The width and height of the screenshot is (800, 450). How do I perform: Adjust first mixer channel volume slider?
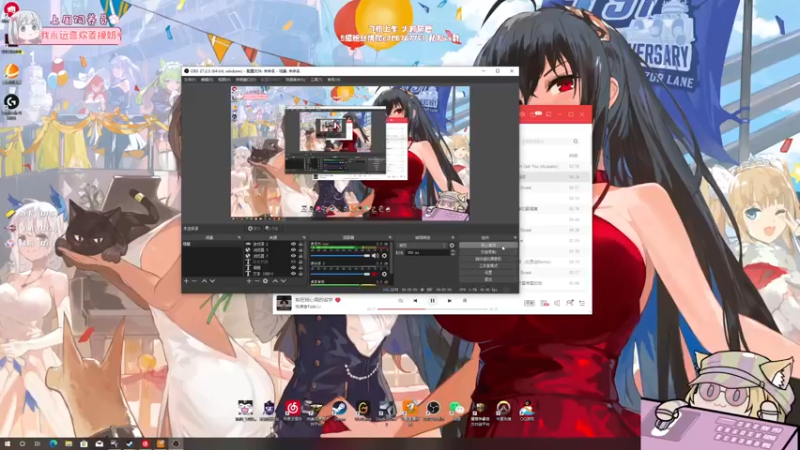point(340,256)
